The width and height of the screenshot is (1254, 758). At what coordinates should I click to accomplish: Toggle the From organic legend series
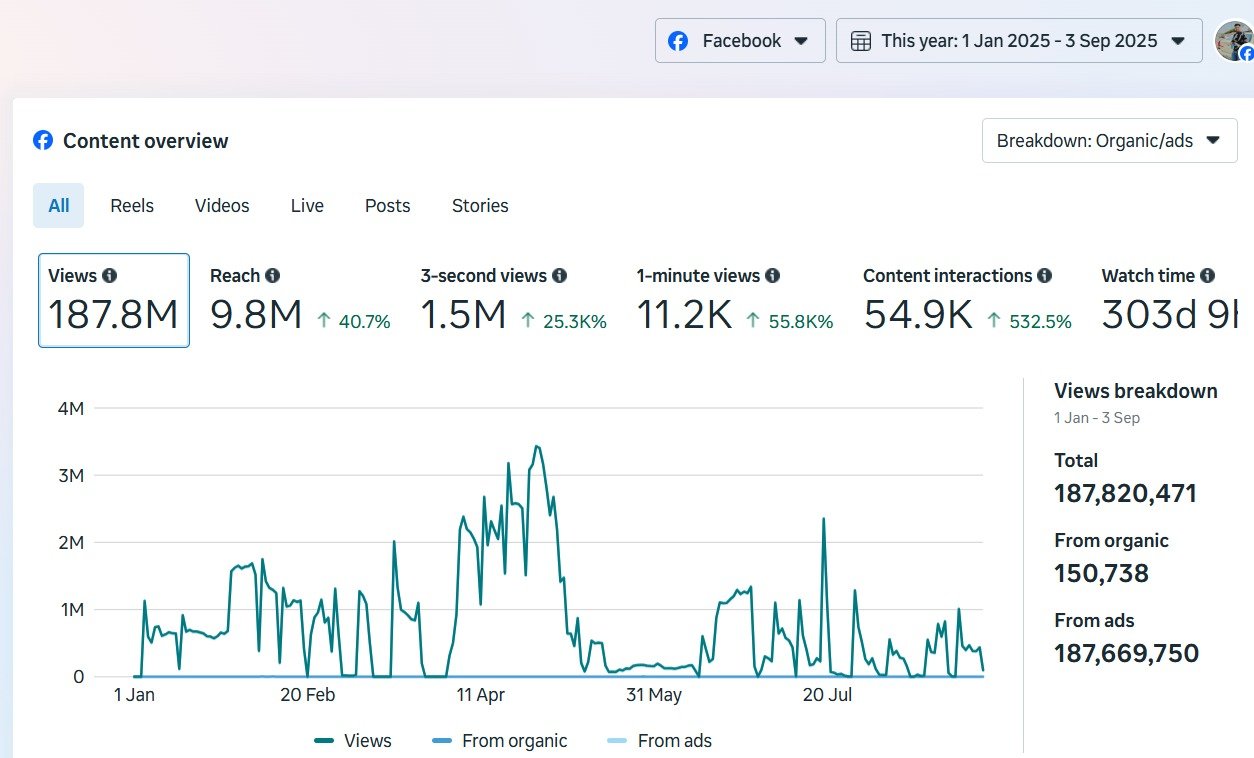[499, 741]
